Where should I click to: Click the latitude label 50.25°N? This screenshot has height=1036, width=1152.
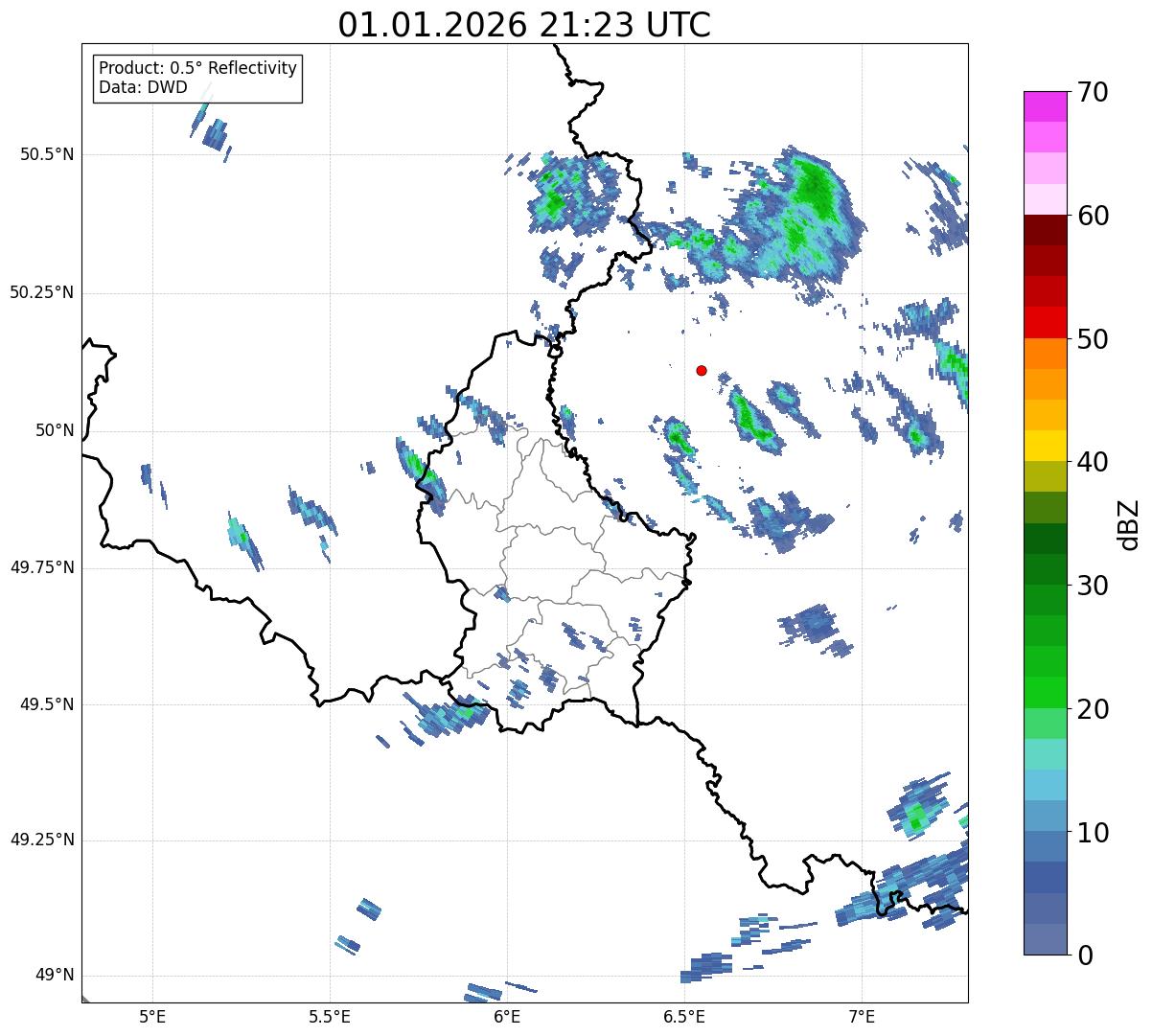(42, 292)
